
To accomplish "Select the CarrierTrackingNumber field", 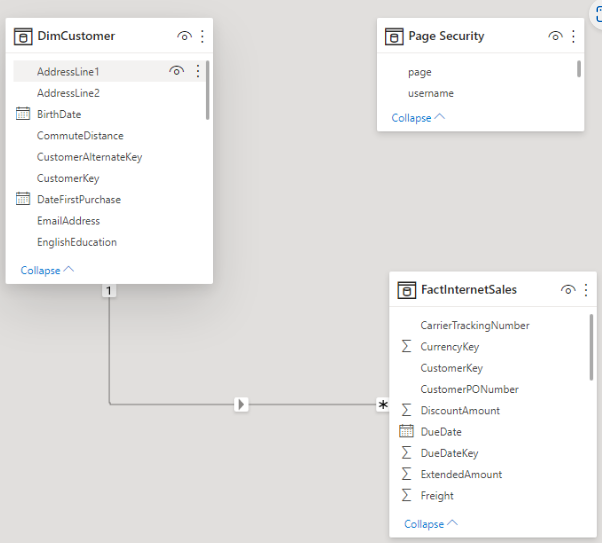I will click(475, 325).
